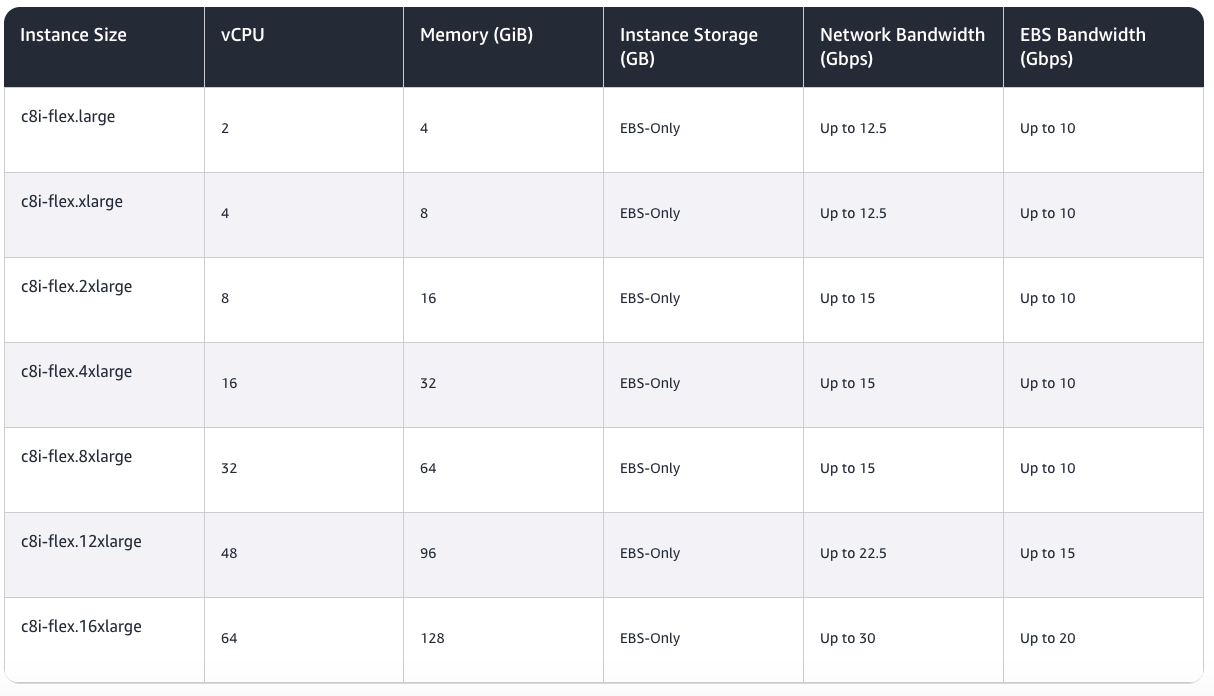Click the Up to 20 EBS bandwidth
The width and height of the screenshot is (1214, 696).
pyautogui.click(x=1047, y=638)
